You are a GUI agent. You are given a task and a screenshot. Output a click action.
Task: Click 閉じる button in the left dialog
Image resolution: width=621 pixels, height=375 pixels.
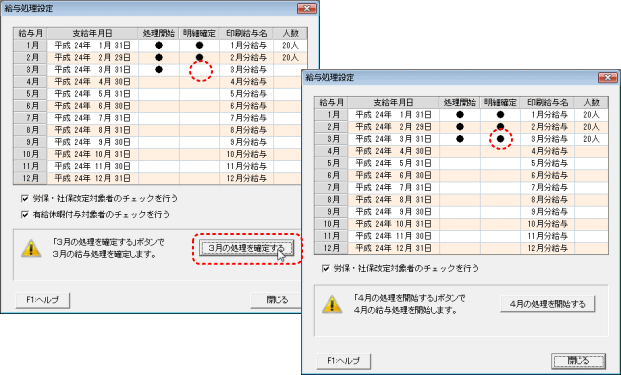[x=276, y=300]
